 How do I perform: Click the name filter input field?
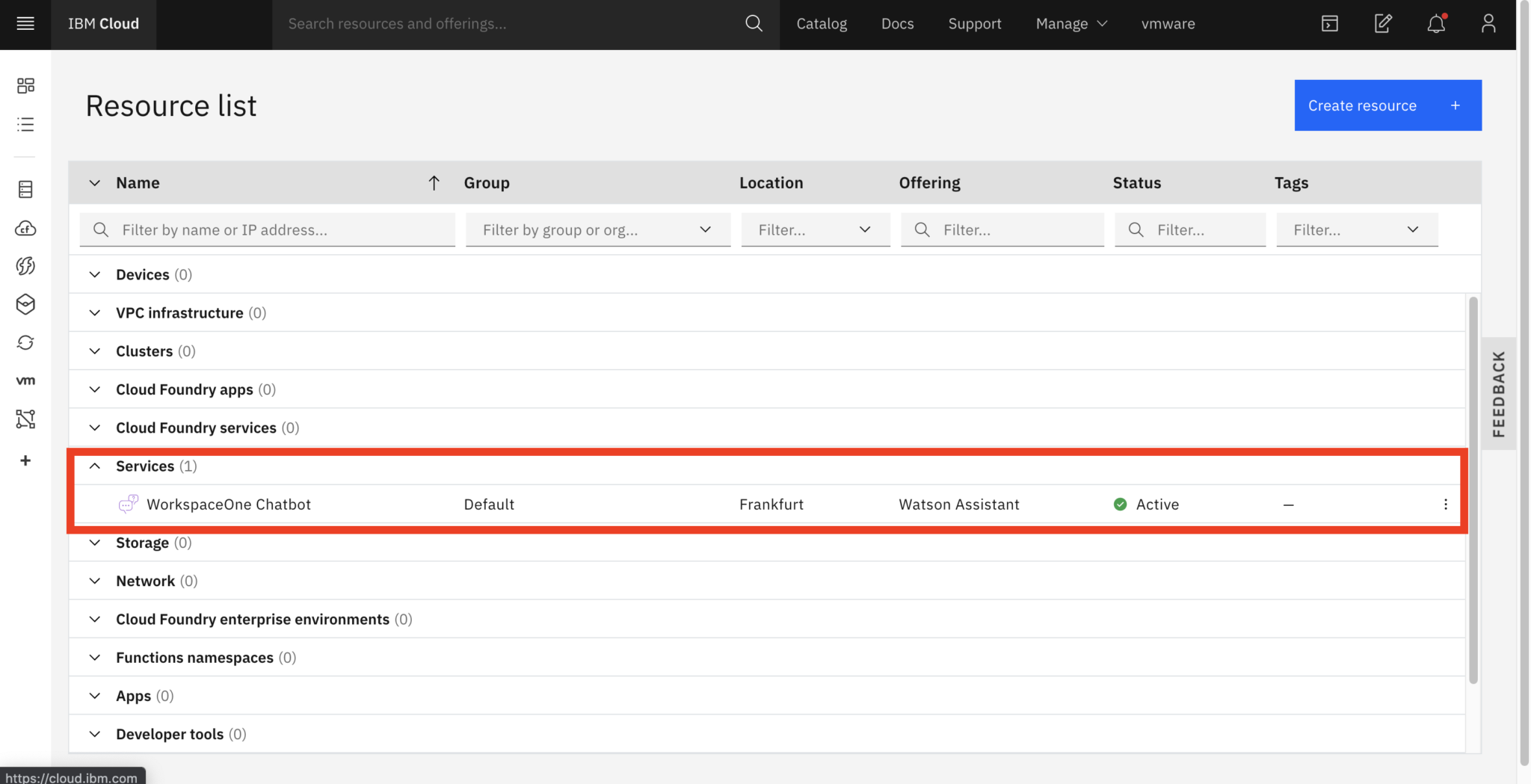click(x=267, y=229)
